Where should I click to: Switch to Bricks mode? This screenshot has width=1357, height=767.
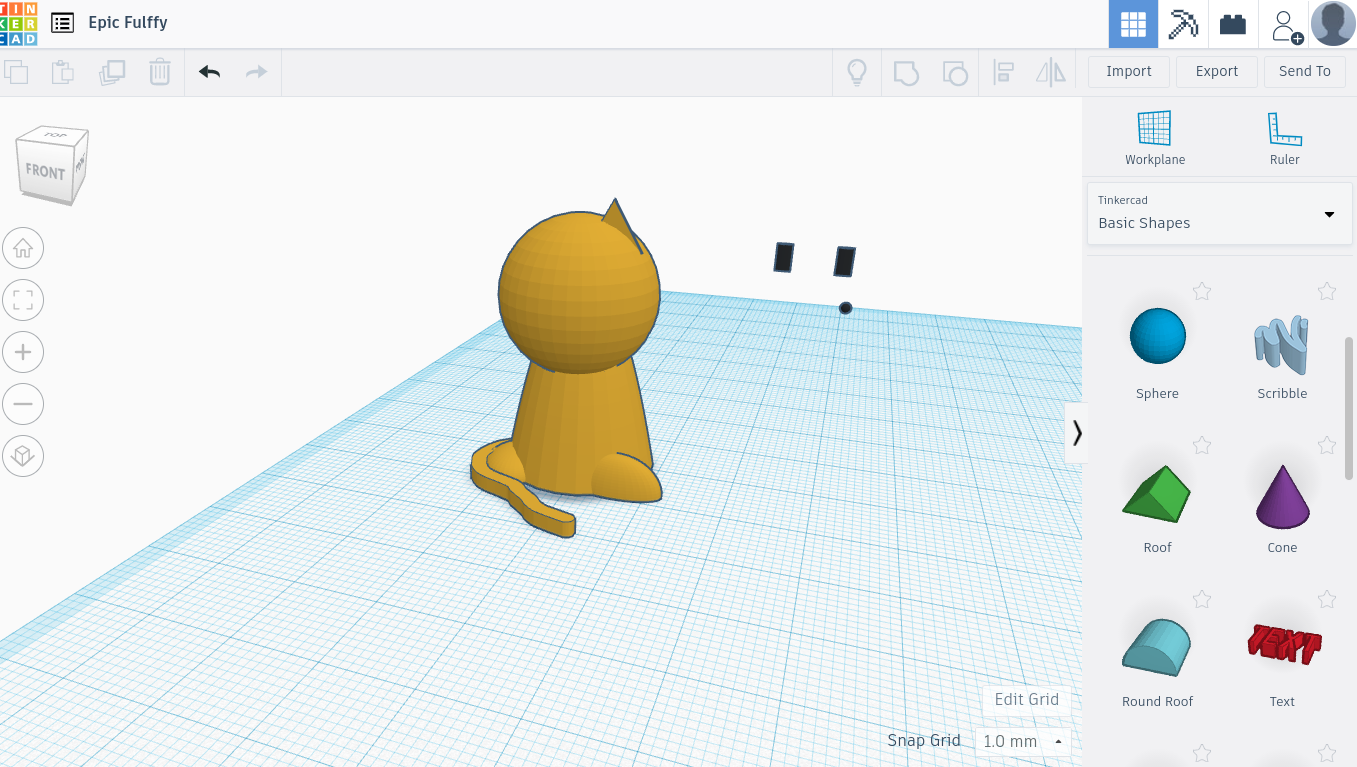pyautogui.click(x=1233, y=24)
